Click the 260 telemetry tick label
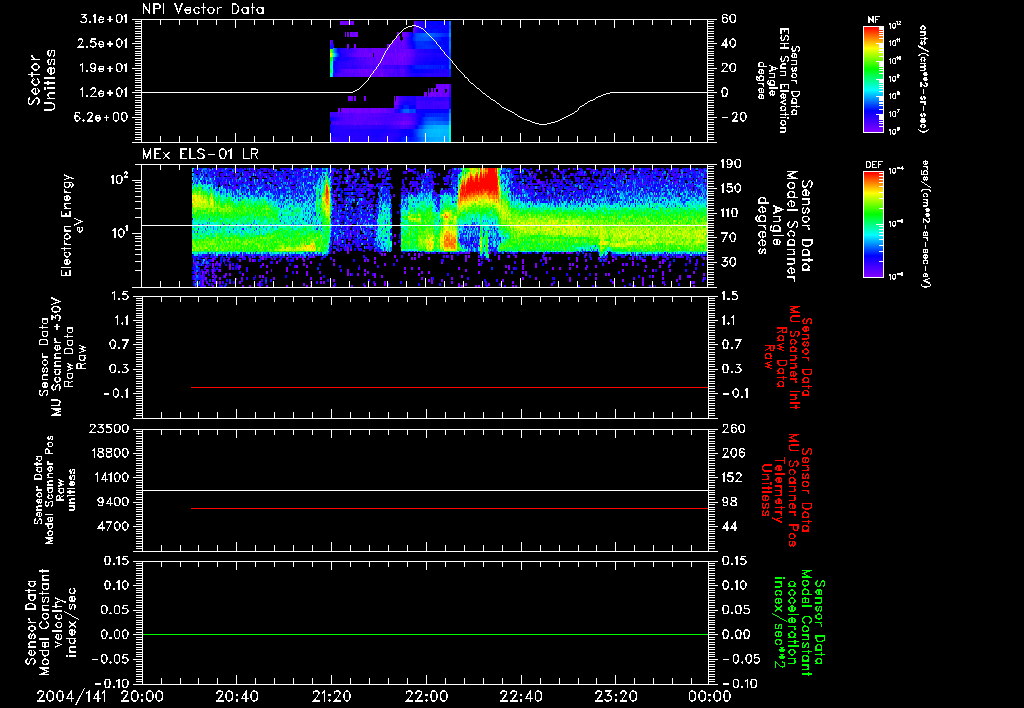The image size is (1024, 708). coord(733,429)
